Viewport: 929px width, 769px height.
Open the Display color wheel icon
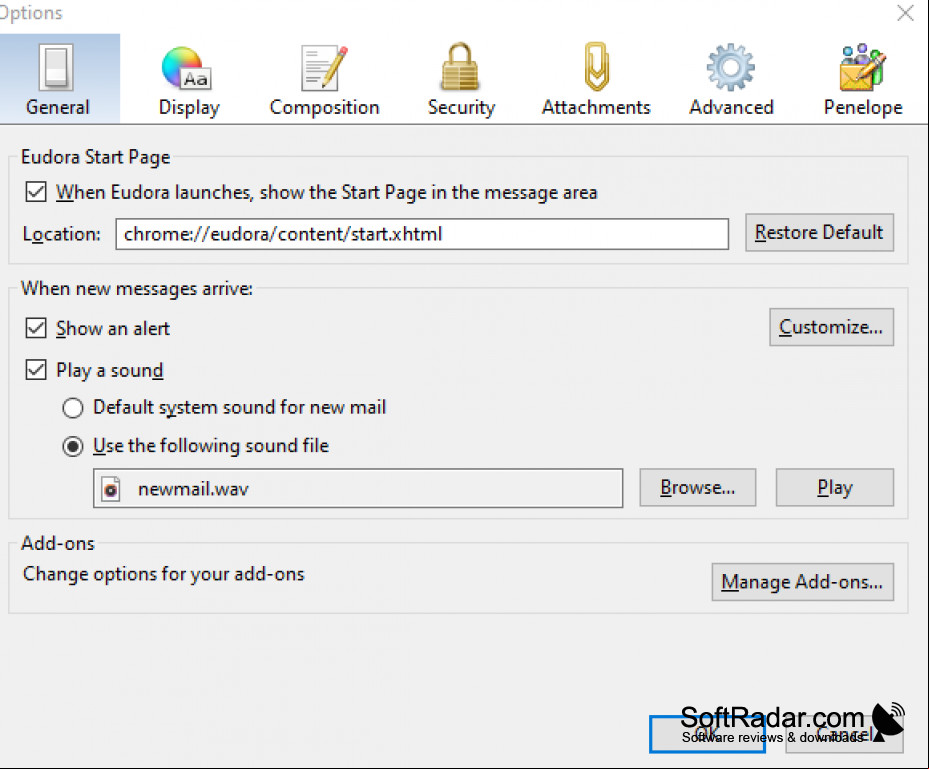coord(186,68)
